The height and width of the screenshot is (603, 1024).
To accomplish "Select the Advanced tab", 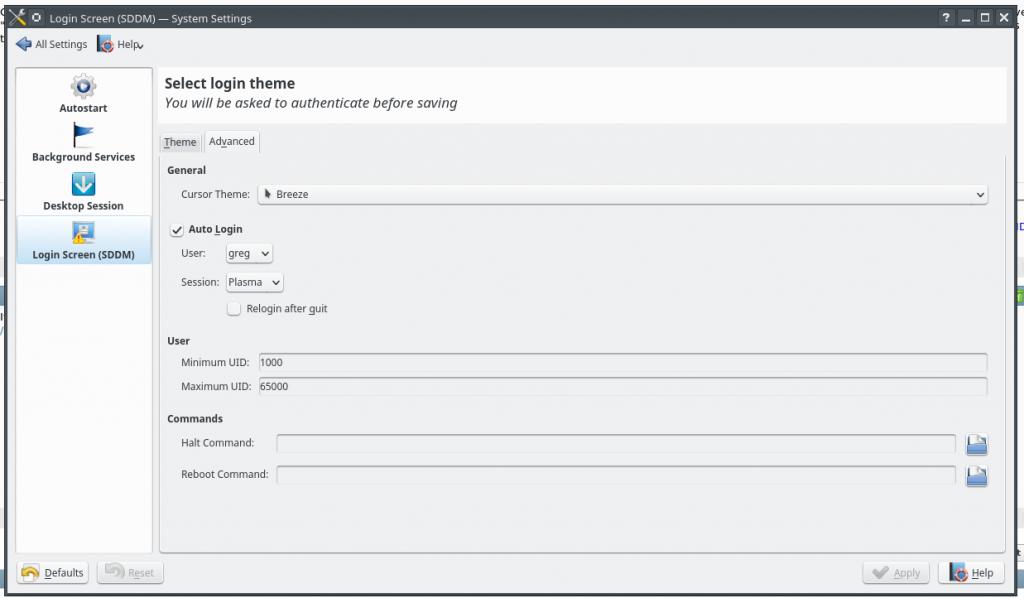I will (232, 142).
